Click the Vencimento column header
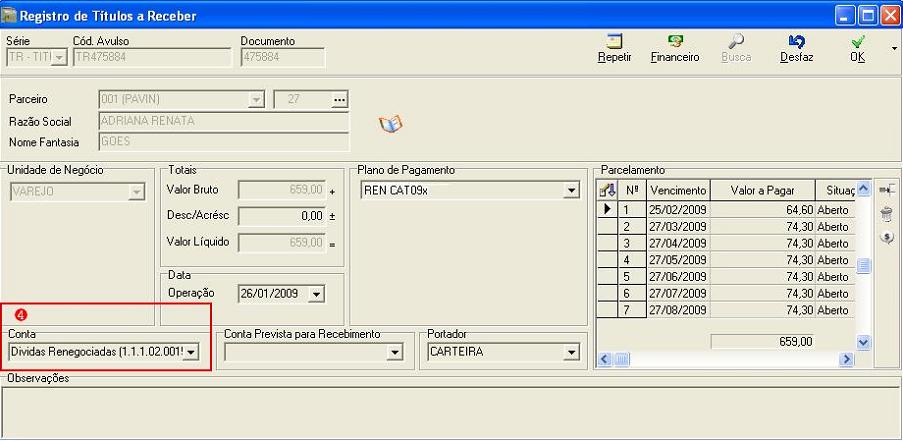This screenshot has width=903, height=441. [678, 190]
